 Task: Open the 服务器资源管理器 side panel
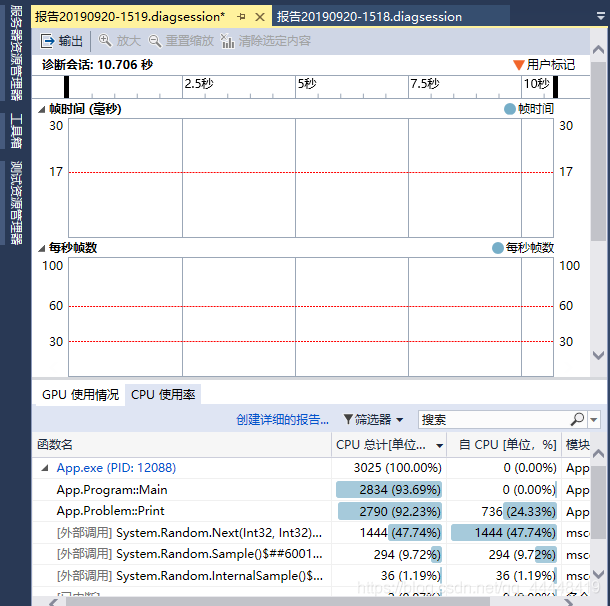[16, 53]
